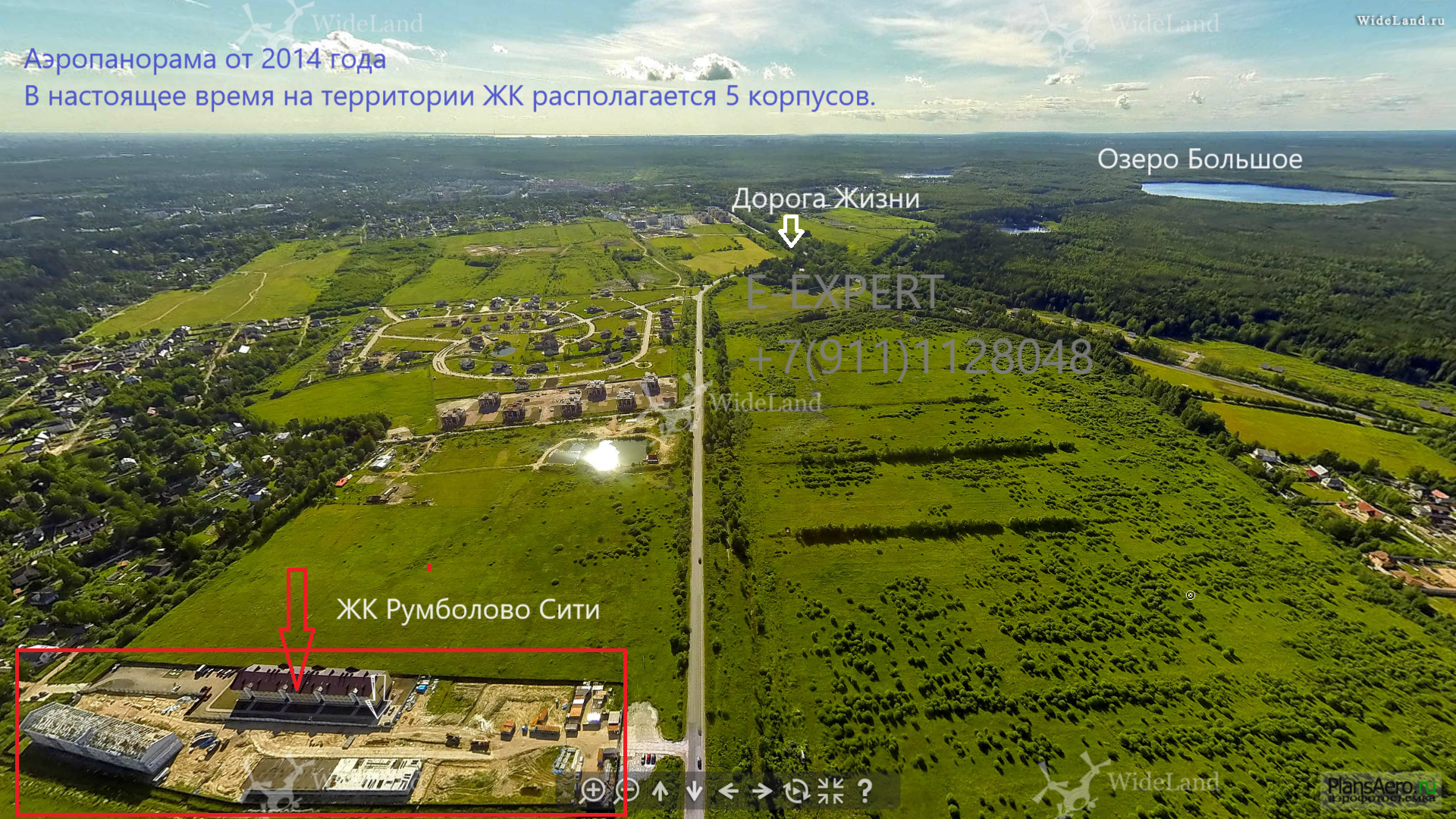Toggle fullscreen with the inward-arrows icon
Screen dimensions: 1456x819
(830, 791)
